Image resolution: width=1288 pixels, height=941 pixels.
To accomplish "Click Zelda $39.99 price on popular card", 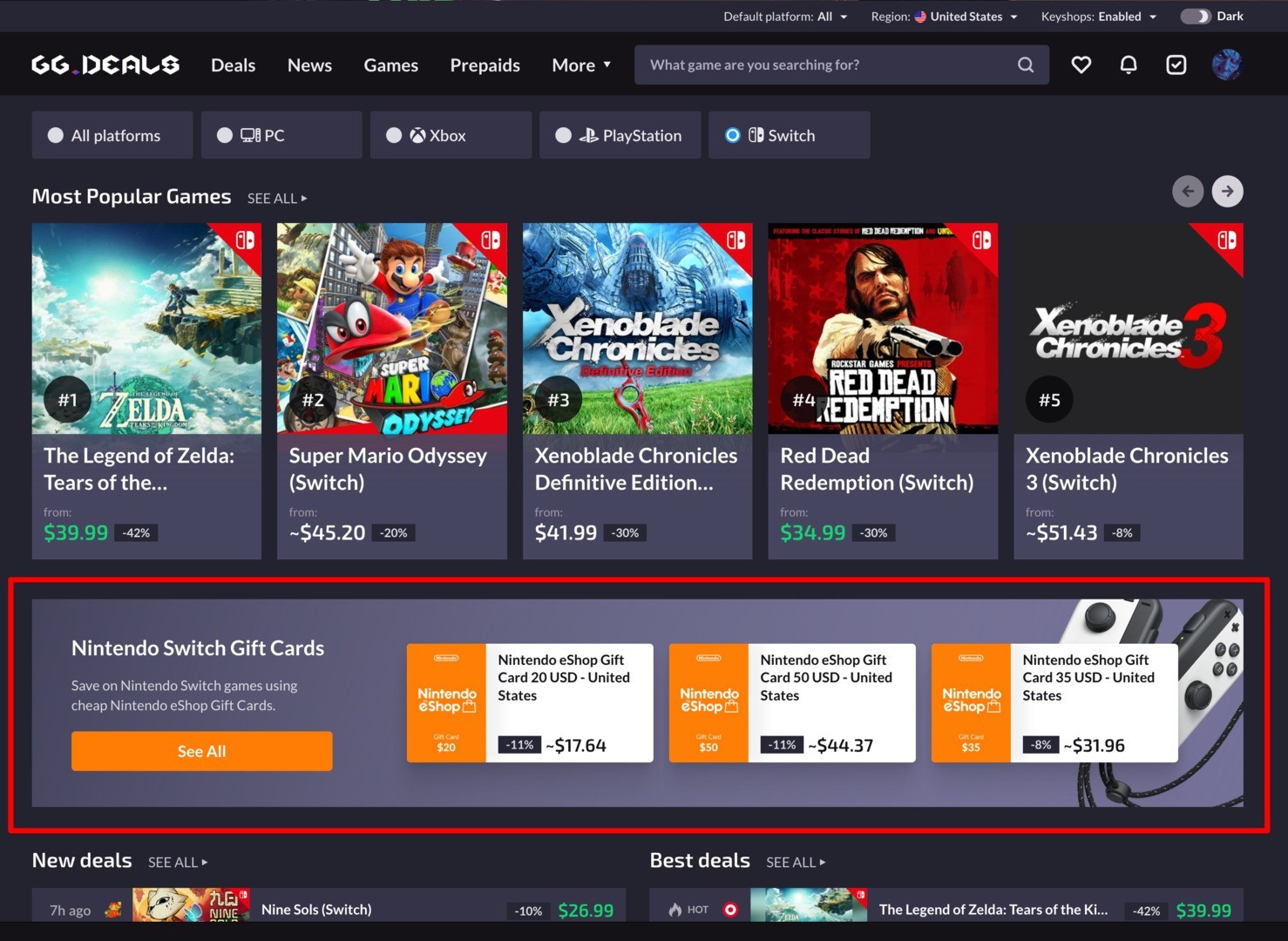I will [x=76, y=532].
